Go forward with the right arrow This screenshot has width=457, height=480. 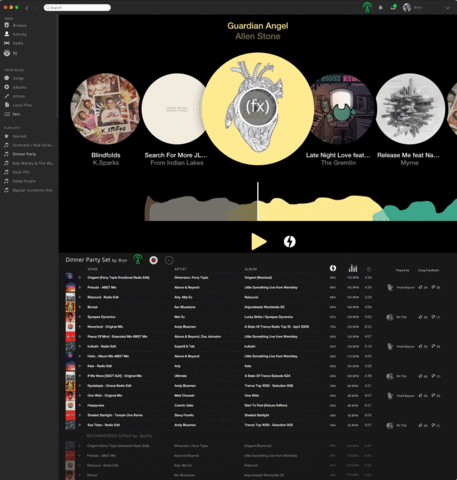pos(34,8)
